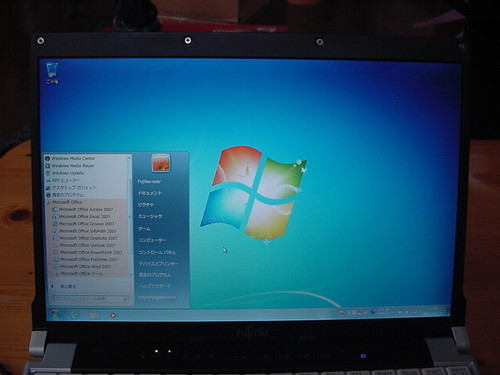500x375 pixels.
Task: Open Microsoft Office PowerPoint 2007
Action: (x=88, y=252)
